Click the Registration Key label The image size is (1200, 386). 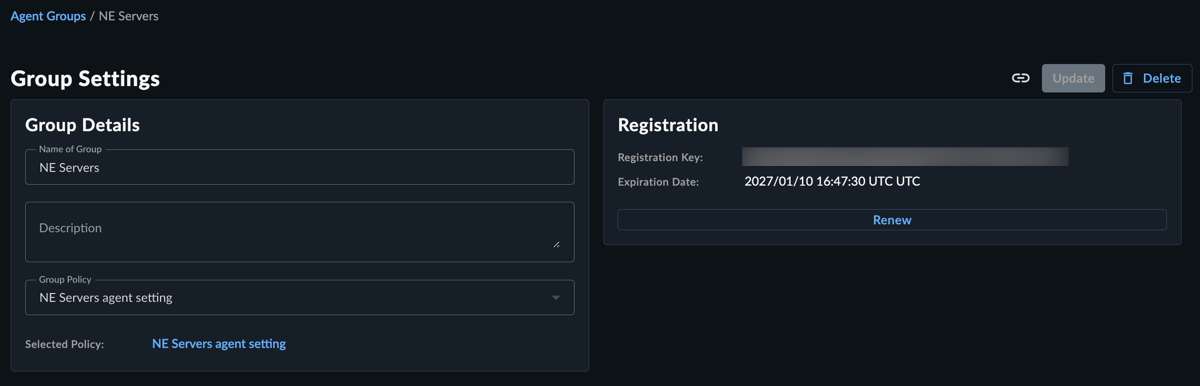pyautogui.click(x=660, y=158)
